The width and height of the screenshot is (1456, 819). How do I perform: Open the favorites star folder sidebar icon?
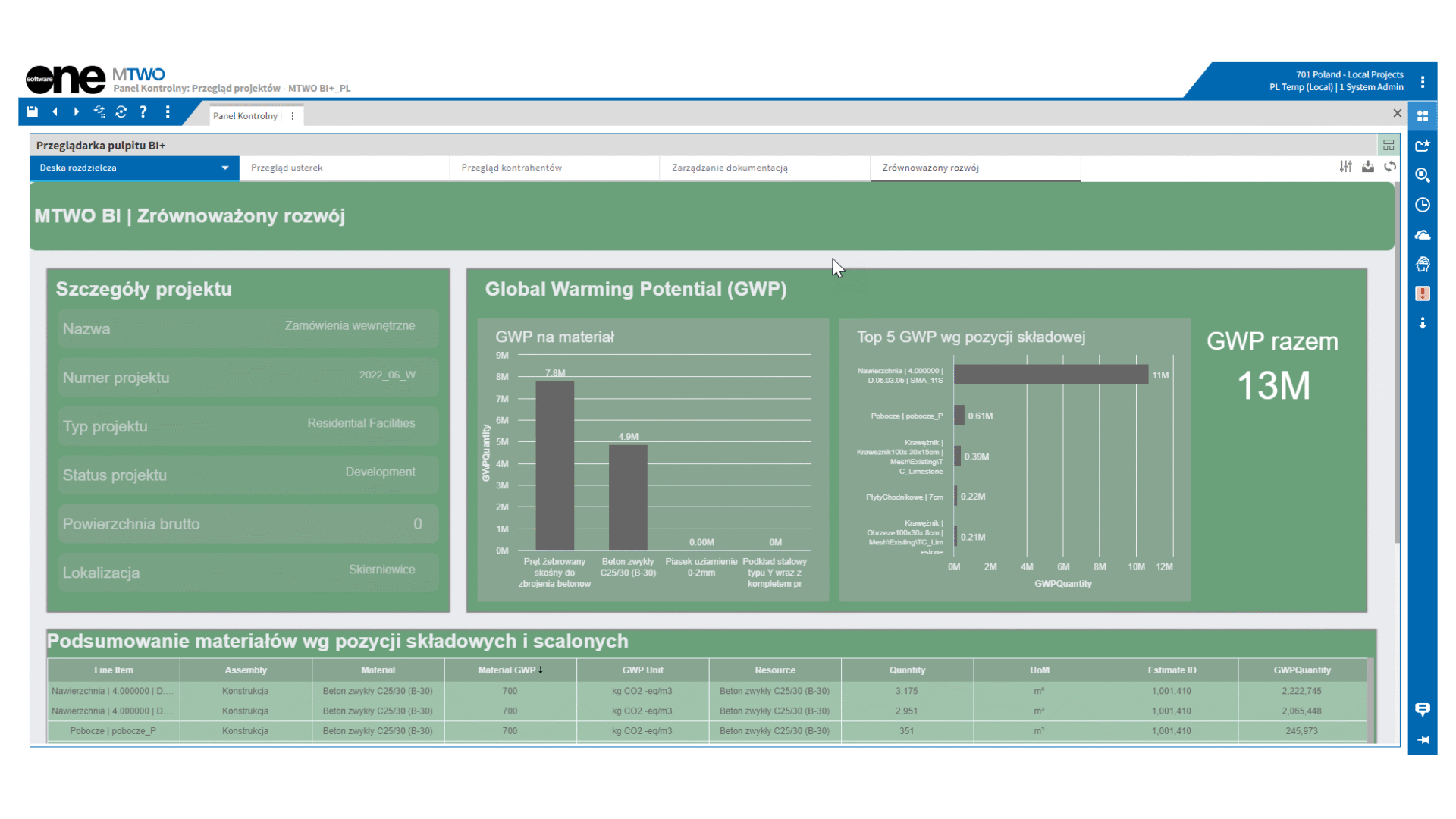(1423, 146)
